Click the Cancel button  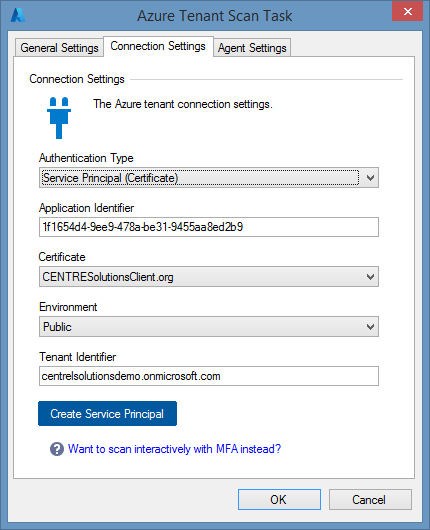(x=370, y=500)
